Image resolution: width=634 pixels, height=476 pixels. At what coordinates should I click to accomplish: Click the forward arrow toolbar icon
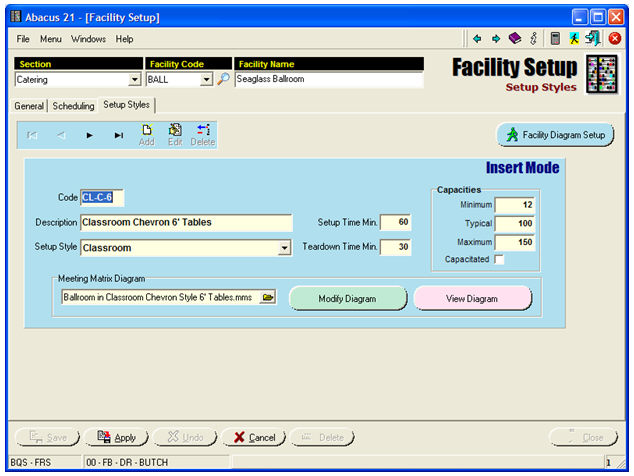[495, 39]
